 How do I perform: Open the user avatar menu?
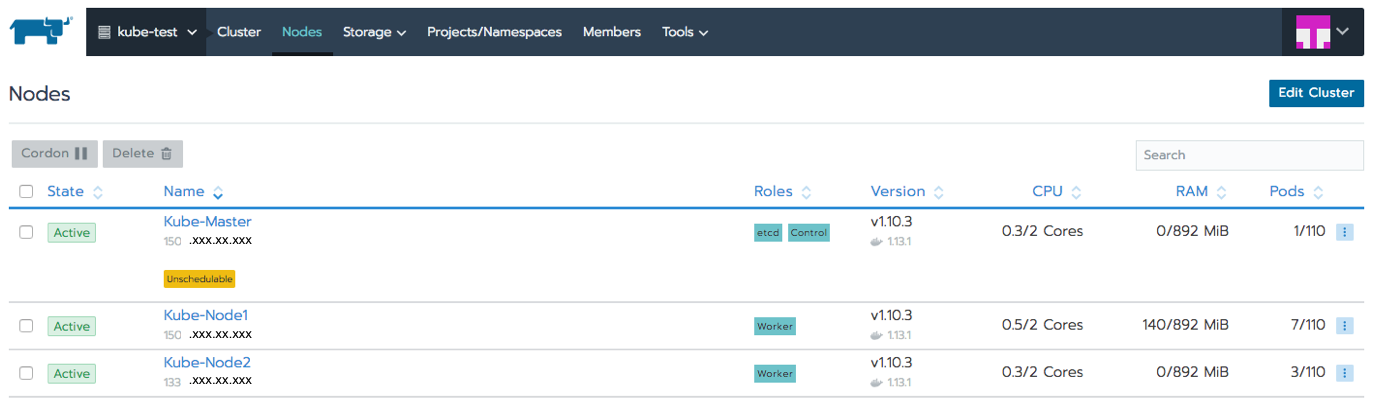[x=1321, y=32]
